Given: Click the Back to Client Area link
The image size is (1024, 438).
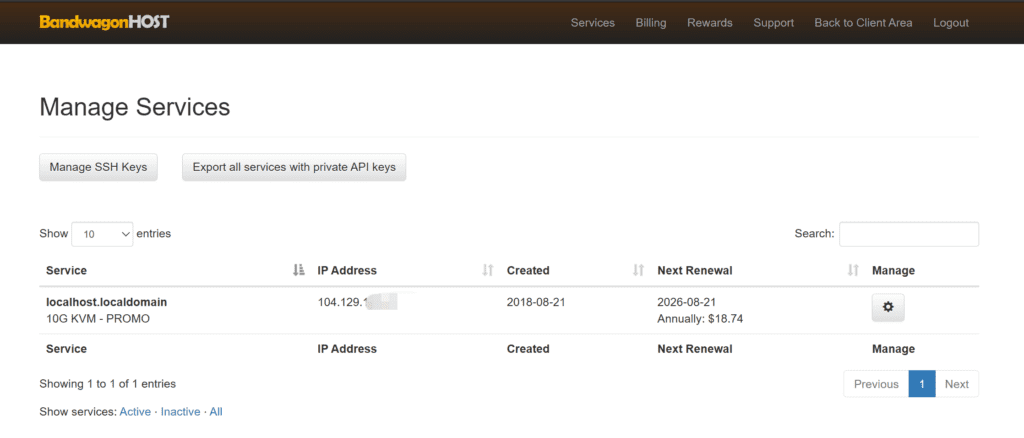Looking at the screenshot, I should tap(863, 22).
